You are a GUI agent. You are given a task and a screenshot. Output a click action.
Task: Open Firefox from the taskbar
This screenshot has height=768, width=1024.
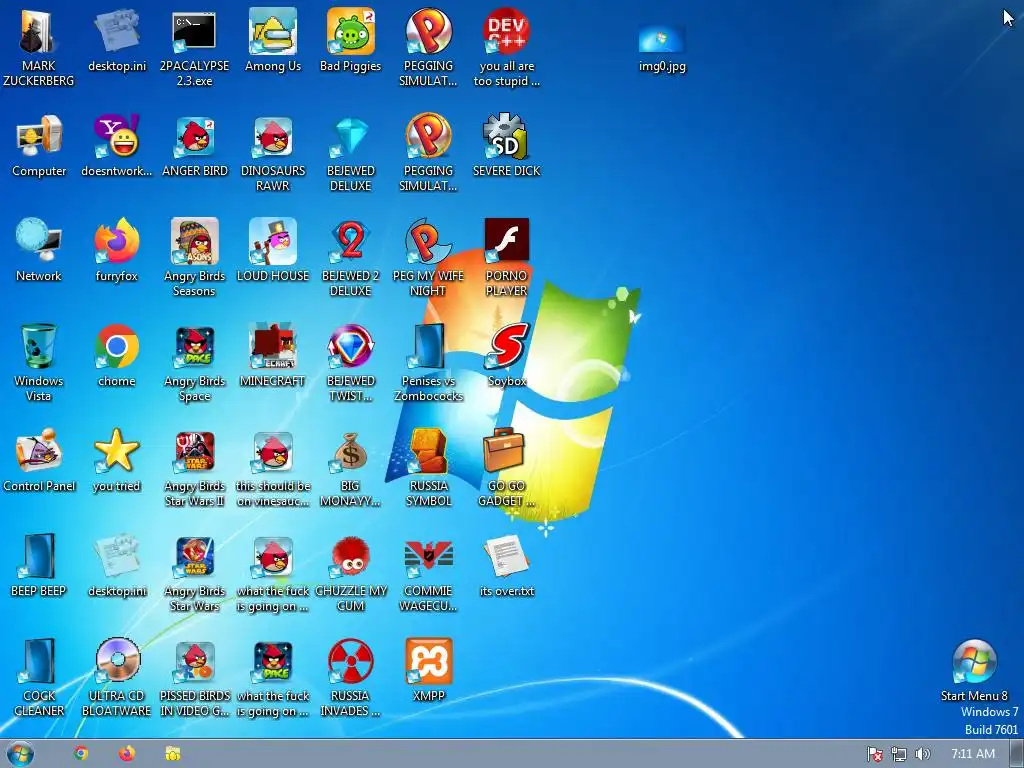(127, 754)
